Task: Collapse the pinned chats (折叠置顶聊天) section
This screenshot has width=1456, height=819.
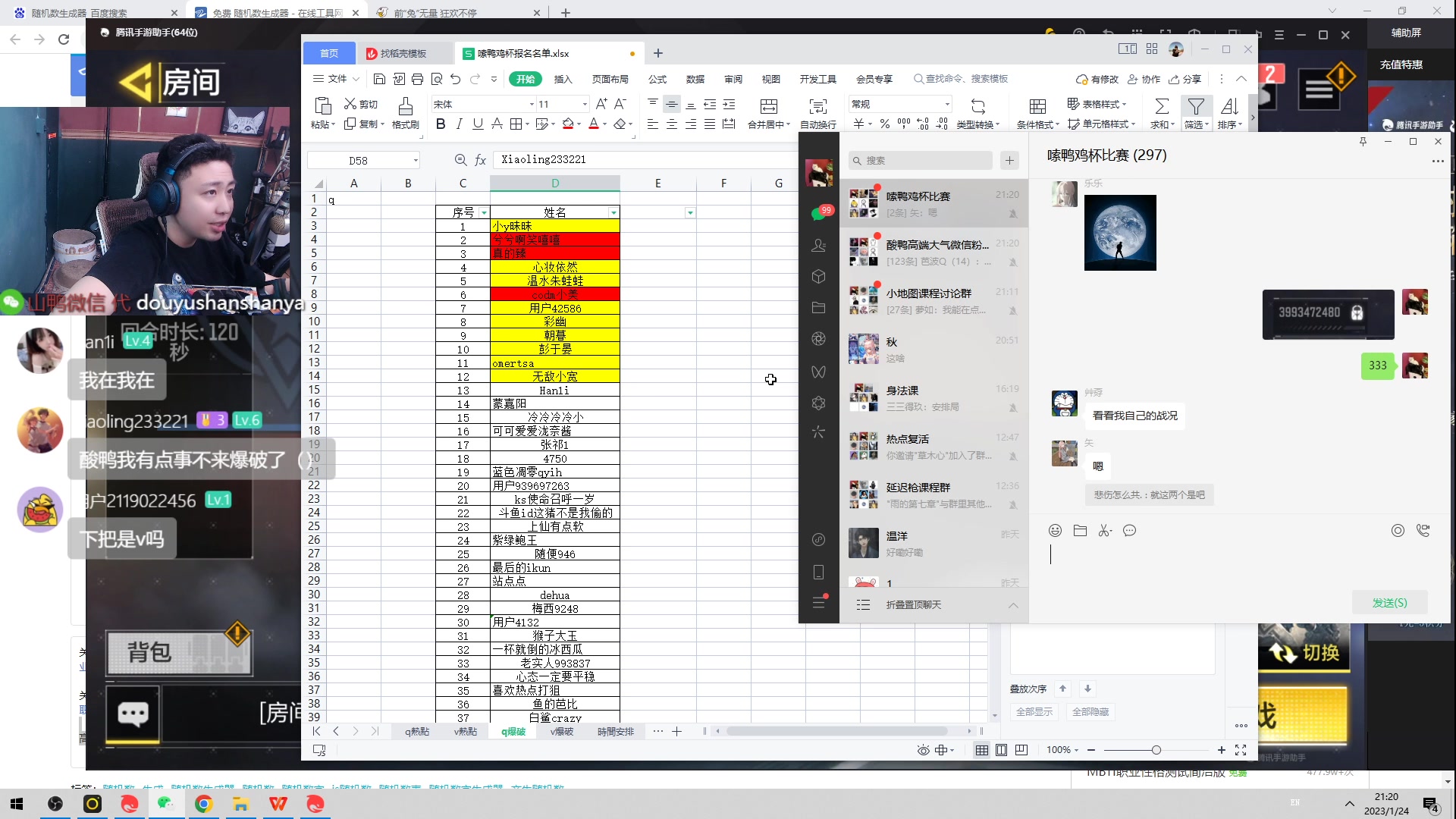Action: (1013, 605)
